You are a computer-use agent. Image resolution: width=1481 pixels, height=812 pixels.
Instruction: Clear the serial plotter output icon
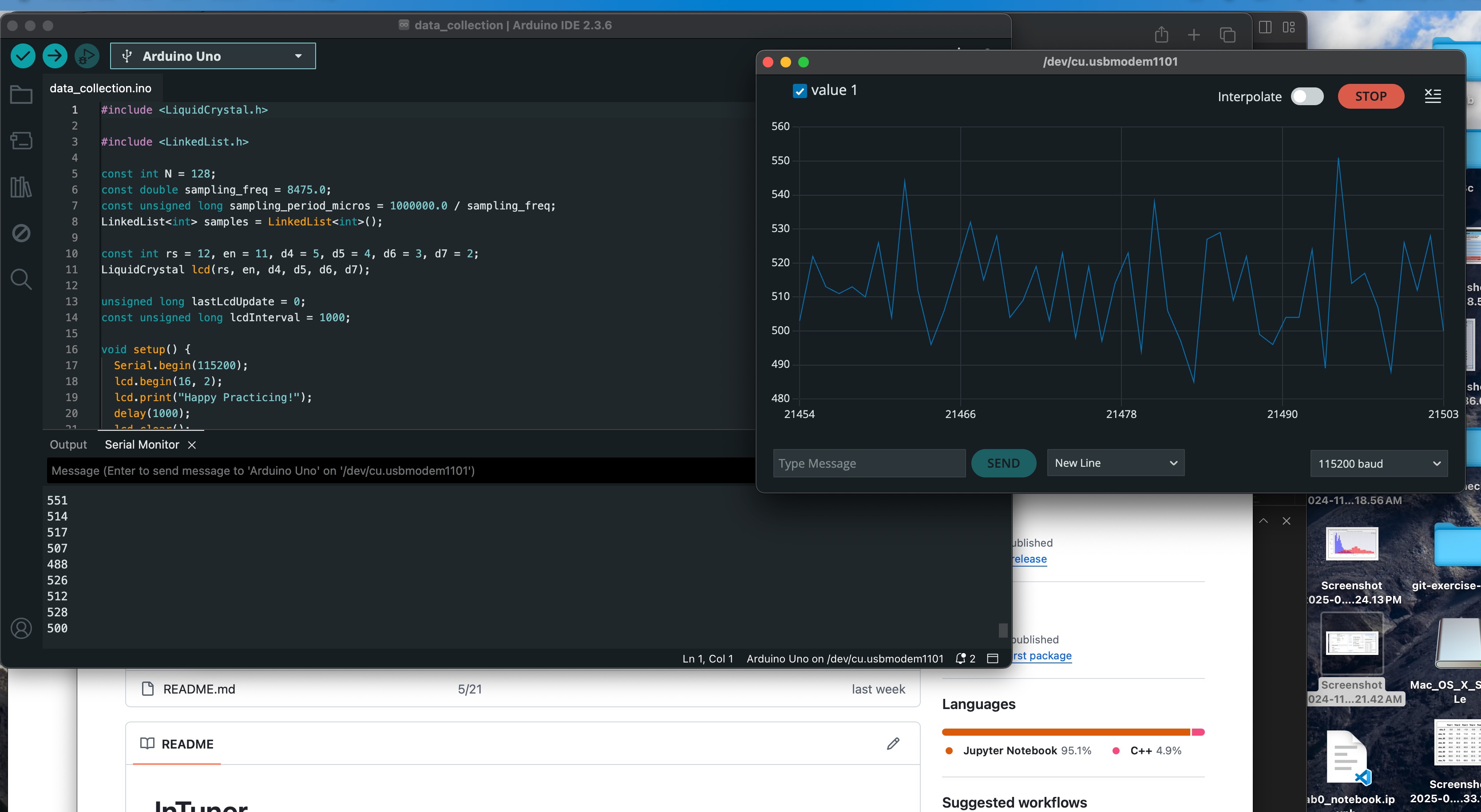(1433, 96)
